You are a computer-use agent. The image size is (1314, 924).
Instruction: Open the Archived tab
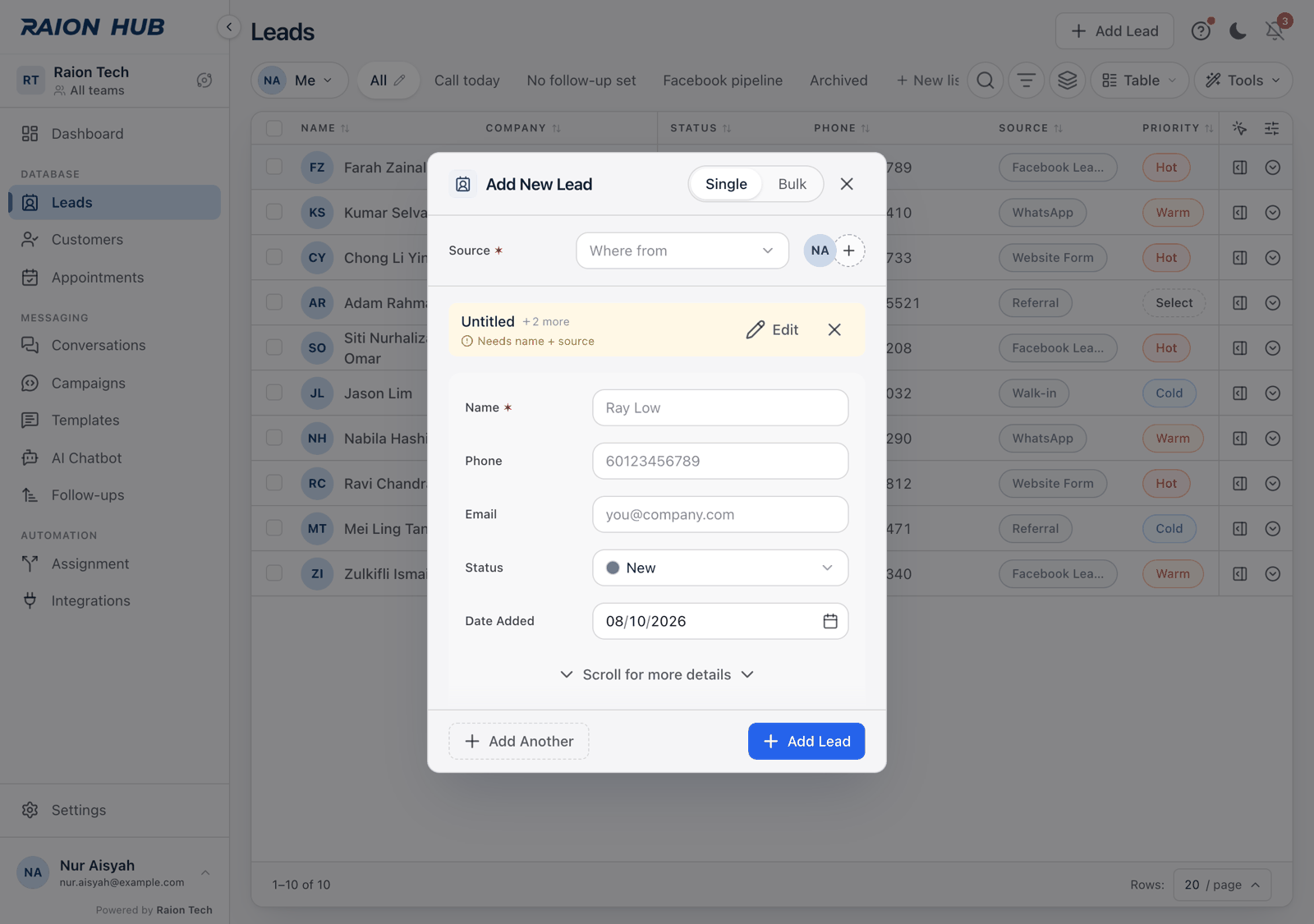coord(838,80)
